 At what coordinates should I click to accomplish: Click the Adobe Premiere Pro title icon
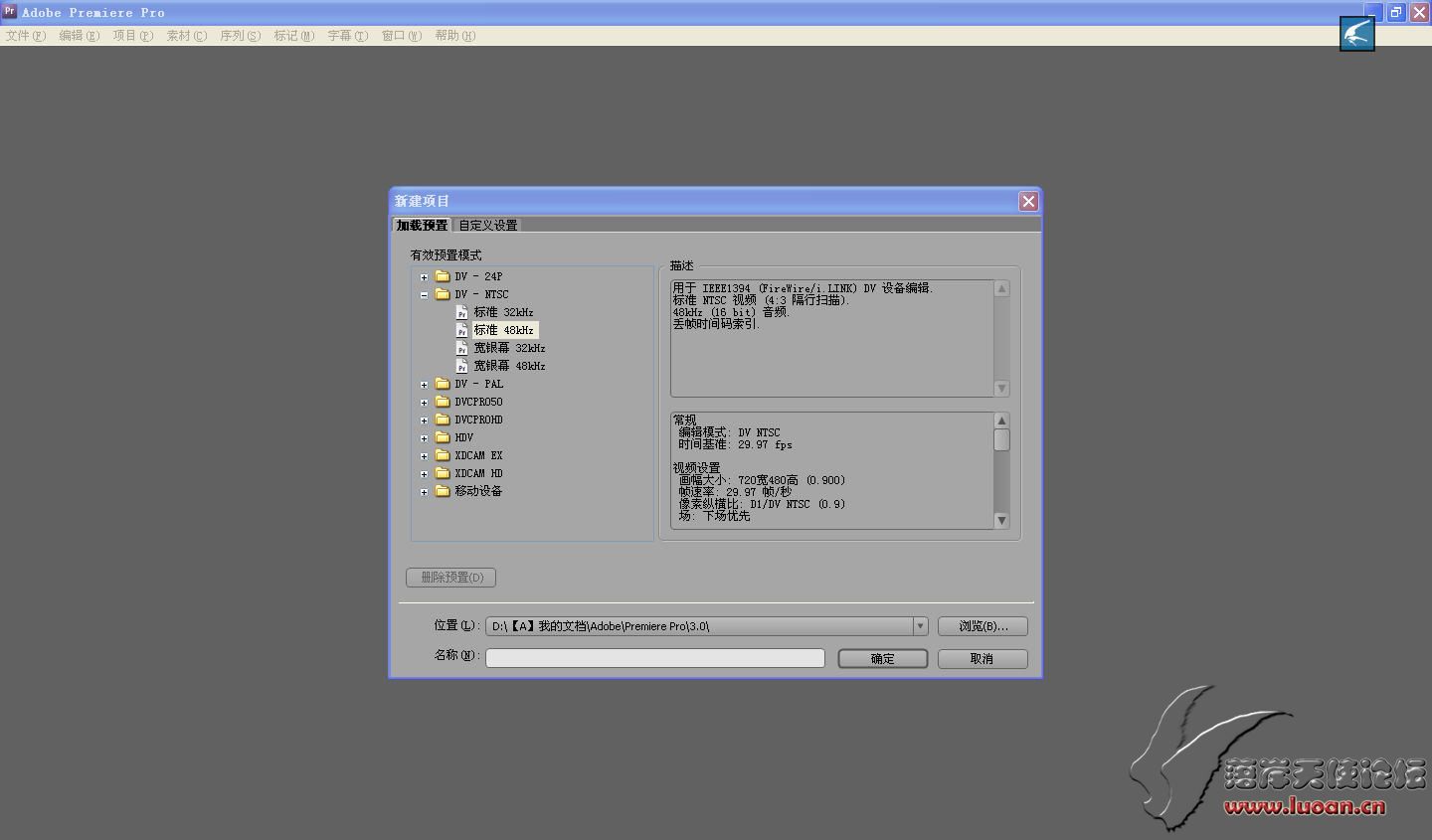pyautogui.click(x=10, y=12)
